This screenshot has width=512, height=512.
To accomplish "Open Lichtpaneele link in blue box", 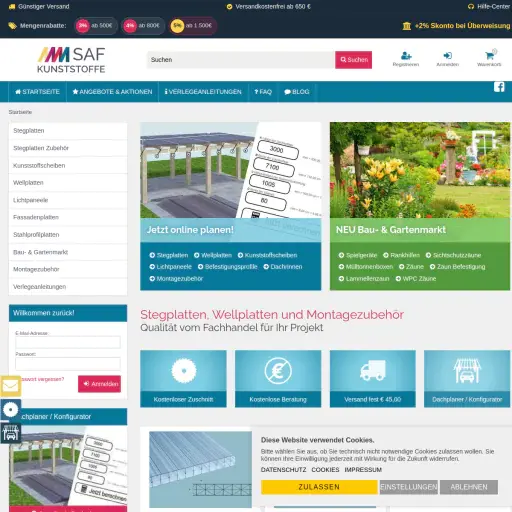I will (171, 267).
